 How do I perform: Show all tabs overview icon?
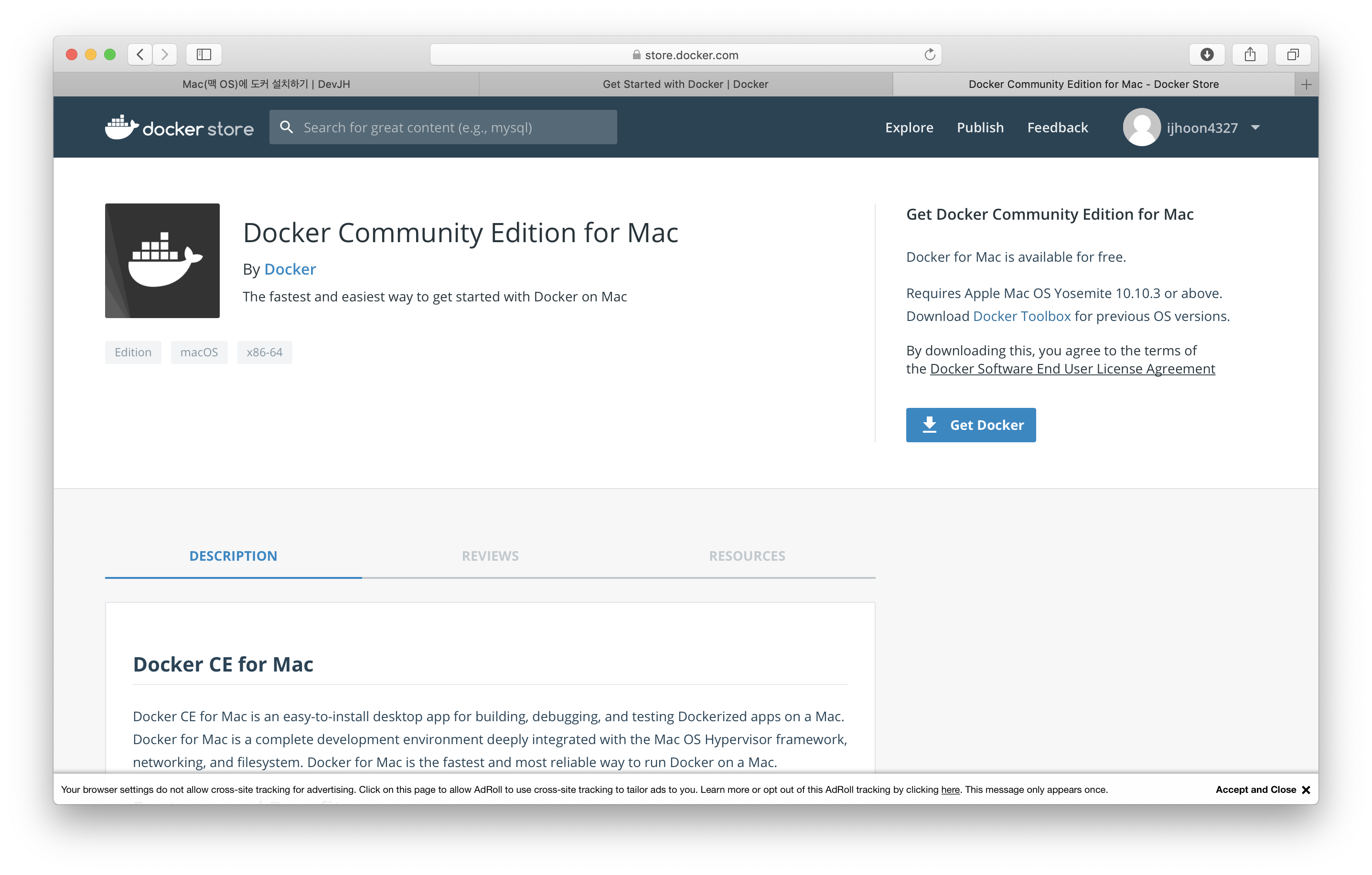[1293, 54]
